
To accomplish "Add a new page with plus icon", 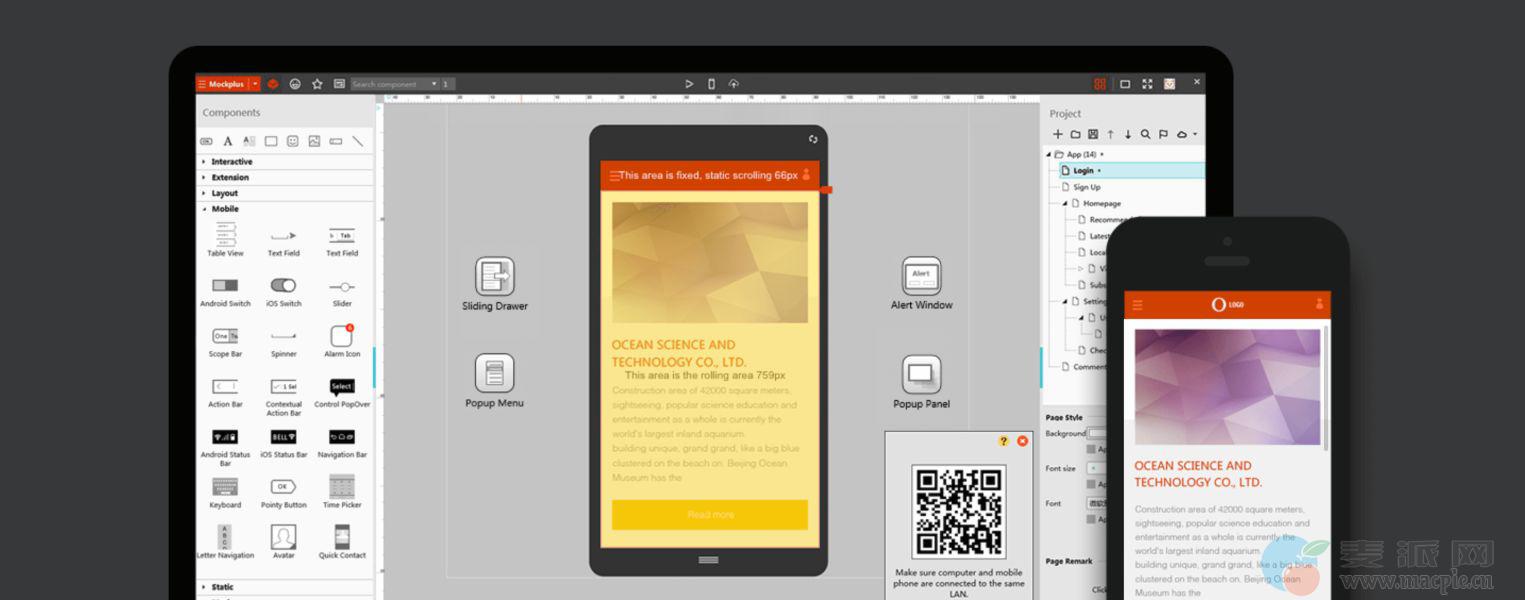I will tap(1058, 134).
